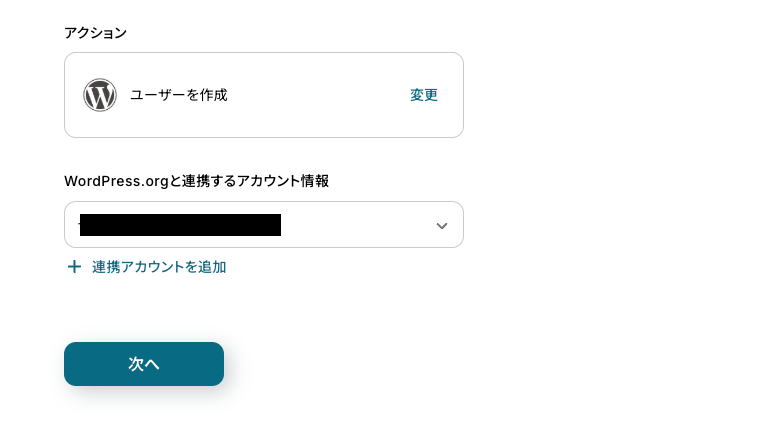The height and width of the screenshot is (432, 764).
Task: Click the アクション section label
Action: pyautogui.click(x=95, y=33)
